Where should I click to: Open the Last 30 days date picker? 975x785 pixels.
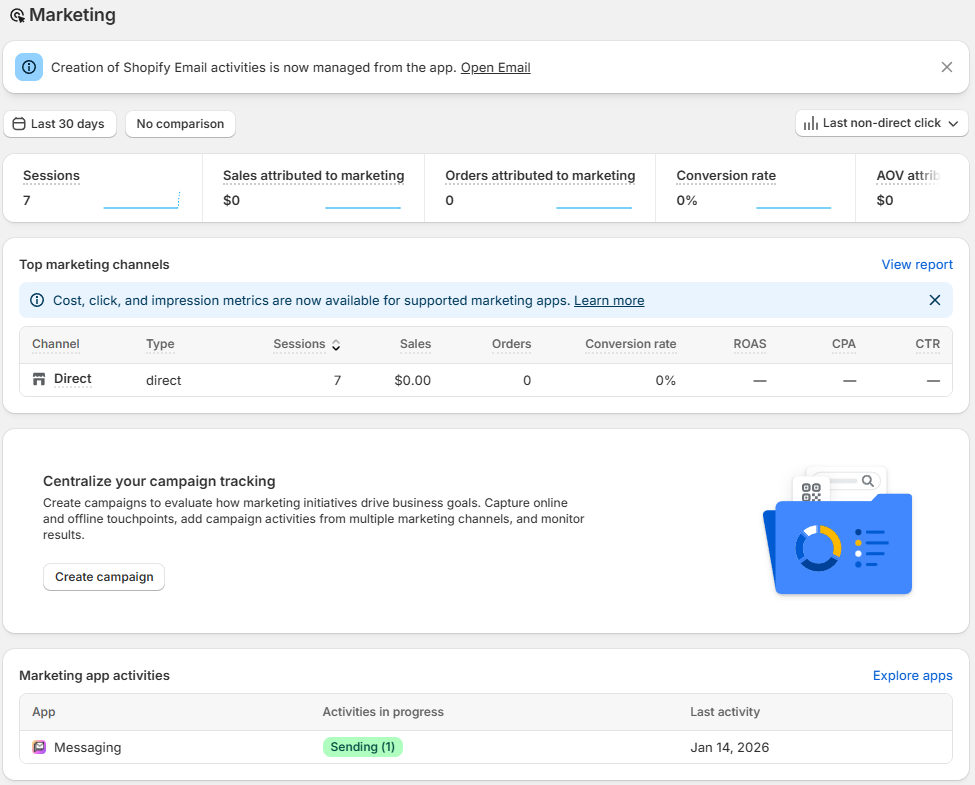(60, 123)
